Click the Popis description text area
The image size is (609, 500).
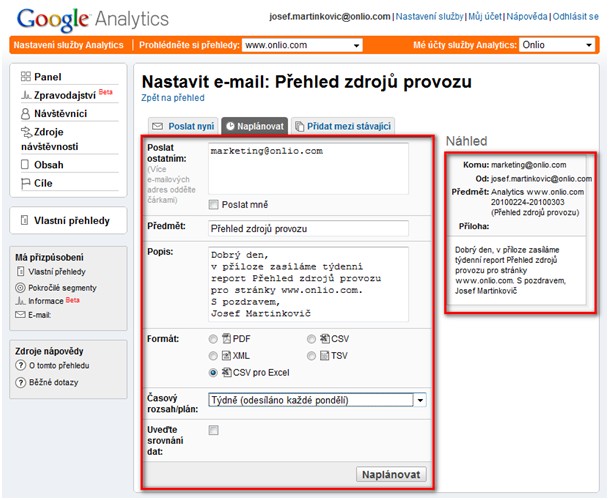pos(308,284)
